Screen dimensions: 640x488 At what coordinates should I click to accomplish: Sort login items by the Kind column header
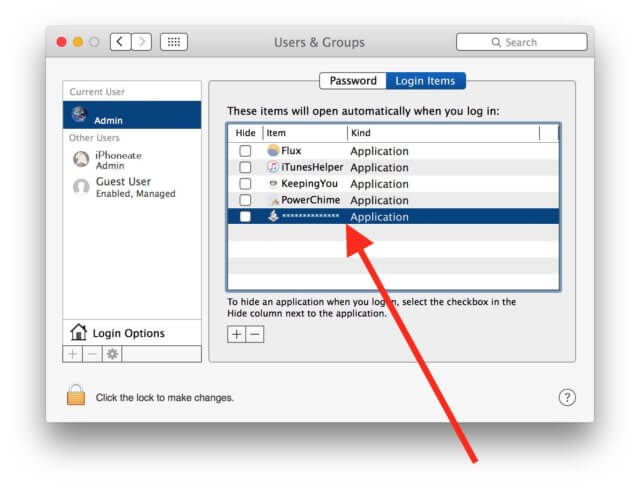point(443,133)
